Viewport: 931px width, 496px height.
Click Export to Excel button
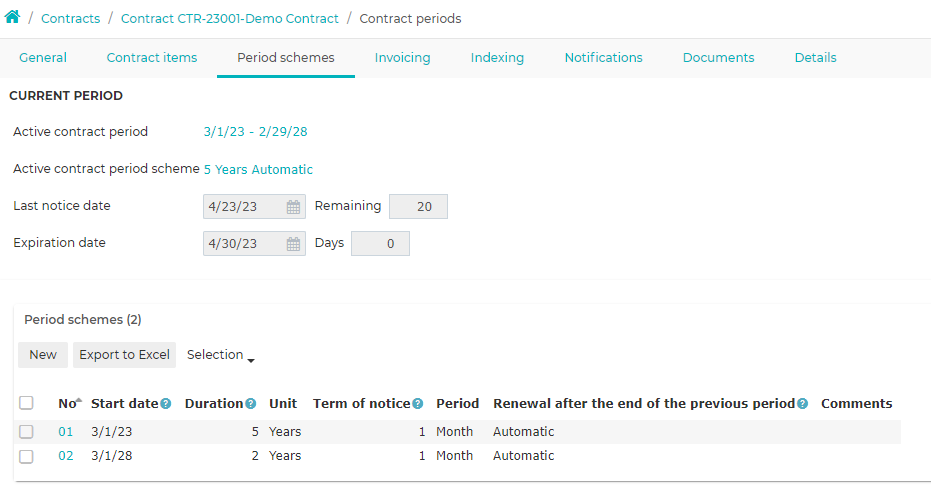point(125,355)
